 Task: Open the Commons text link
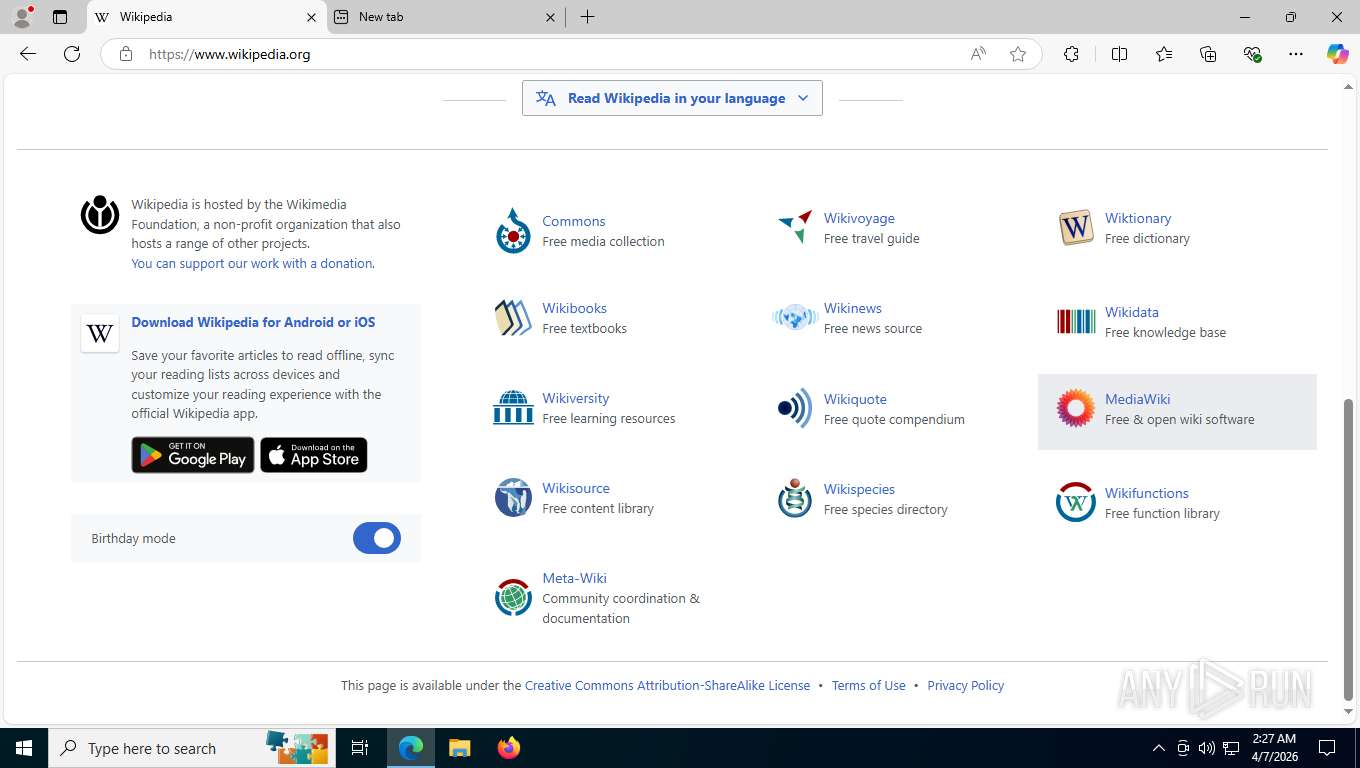pyautogui.click(x=573, y=221)
